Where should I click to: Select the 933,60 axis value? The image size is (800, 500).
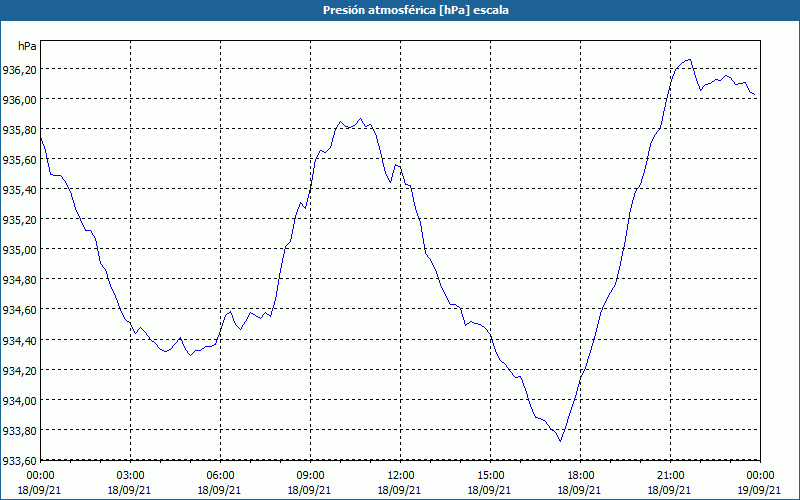tap(19, 461)
